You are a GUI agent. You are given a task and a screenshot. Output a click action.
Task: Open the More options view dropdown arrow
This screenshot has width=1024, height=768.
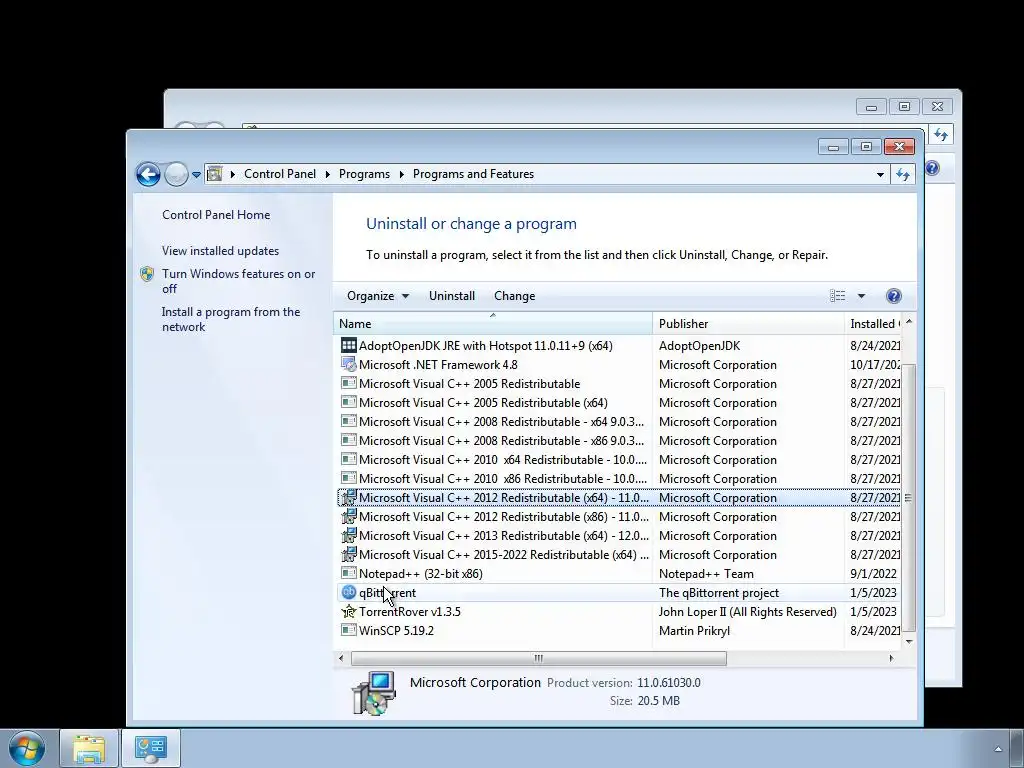(x=861, y=296)
